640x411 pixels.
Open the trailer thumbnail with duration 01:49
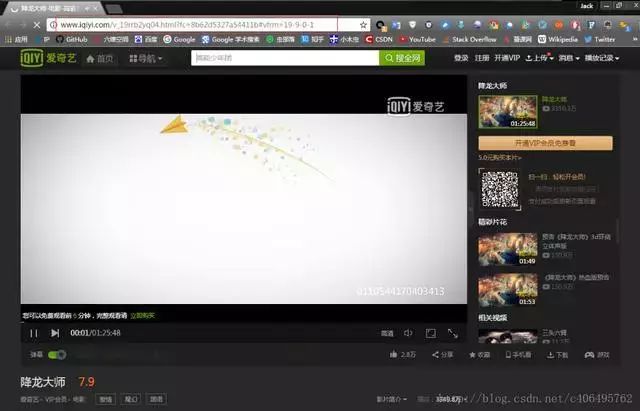(508, 249)
